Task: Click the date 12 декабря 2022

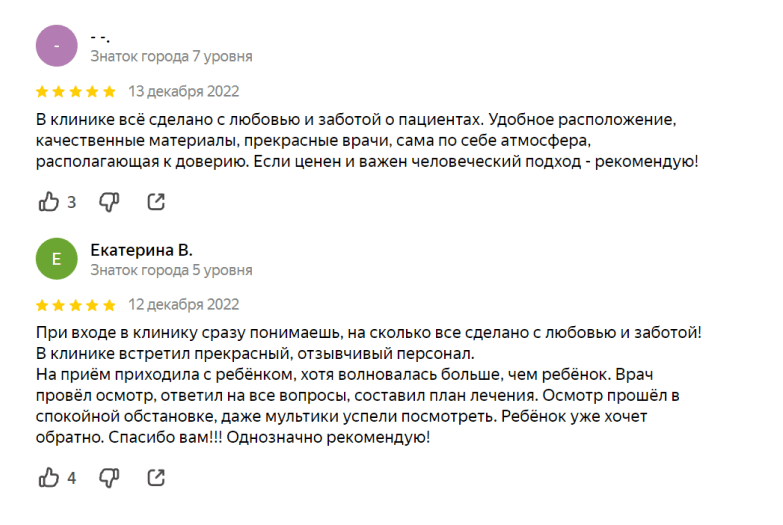Action: point(184,305)
